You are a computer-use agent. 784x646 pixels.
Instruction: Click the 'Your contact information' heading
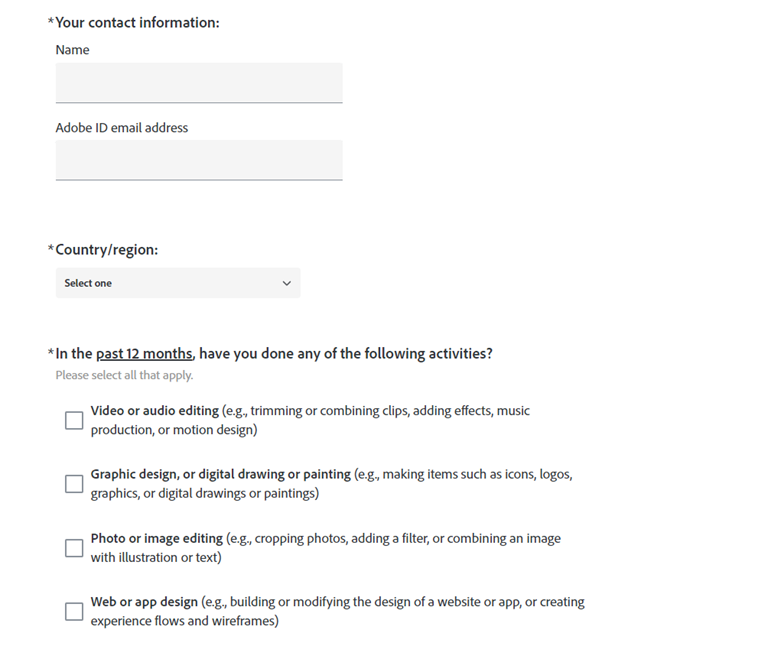click(x=137, y=22)
